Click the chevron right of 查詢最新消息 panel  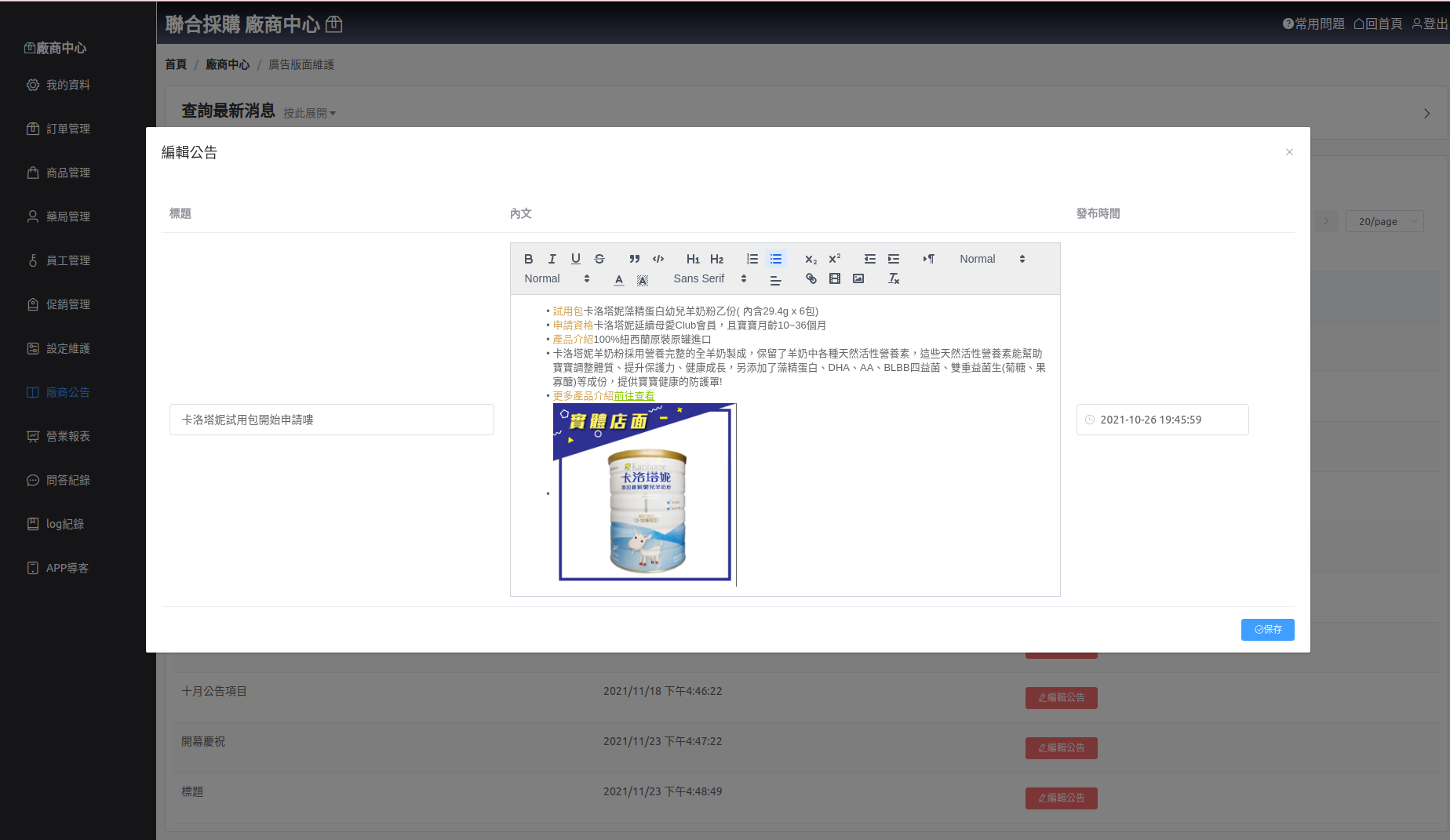1426,113
